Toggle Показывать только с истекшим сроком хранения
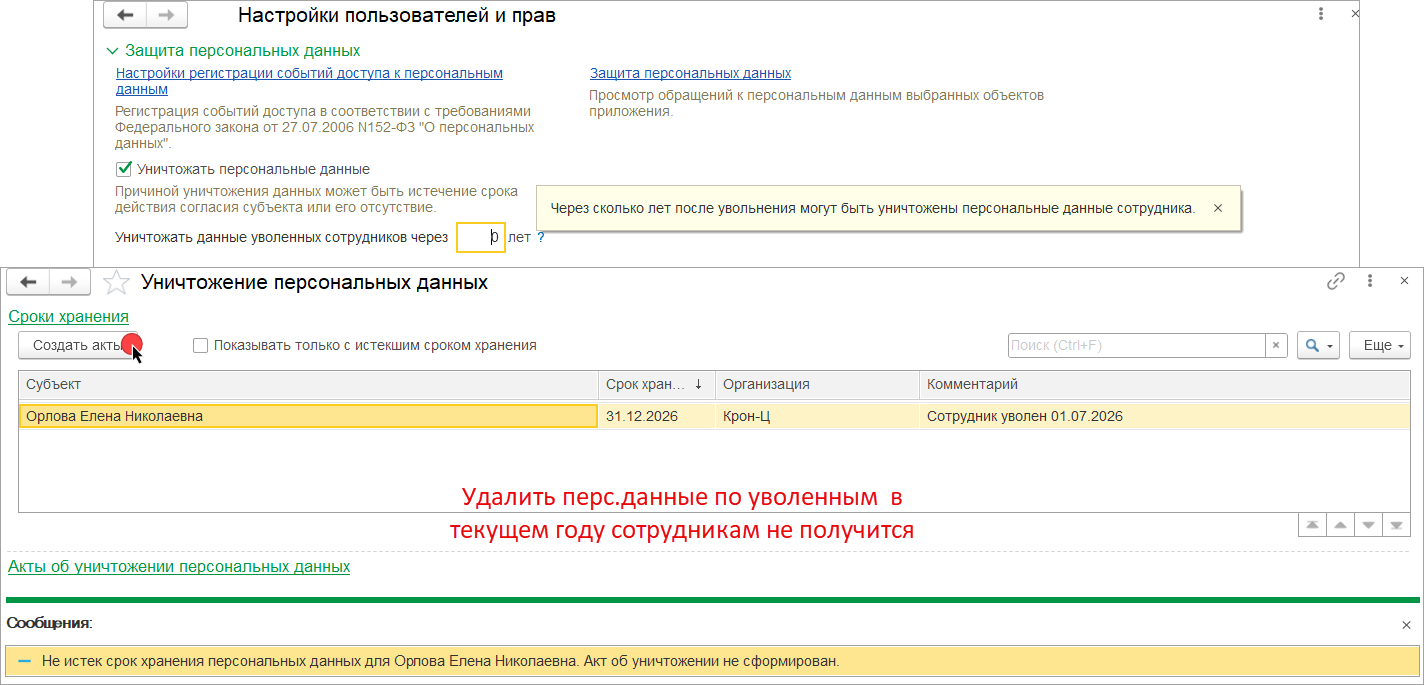This screenshot has width=1424, height=685. [x=200, y=345]
